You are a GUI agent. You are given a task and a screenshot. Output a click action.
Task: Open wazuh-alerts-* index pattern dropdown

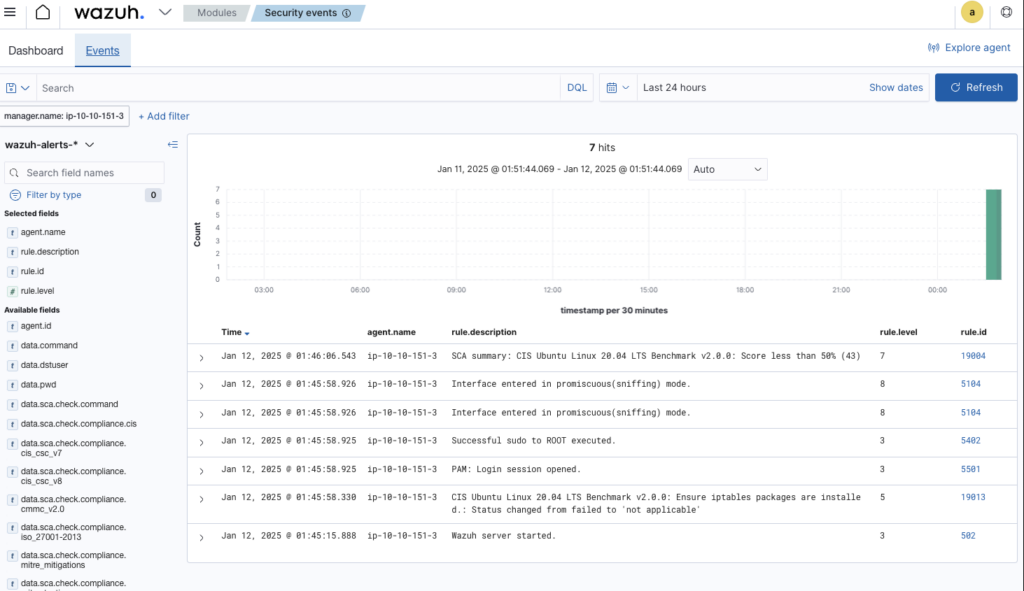coord(50,145)
